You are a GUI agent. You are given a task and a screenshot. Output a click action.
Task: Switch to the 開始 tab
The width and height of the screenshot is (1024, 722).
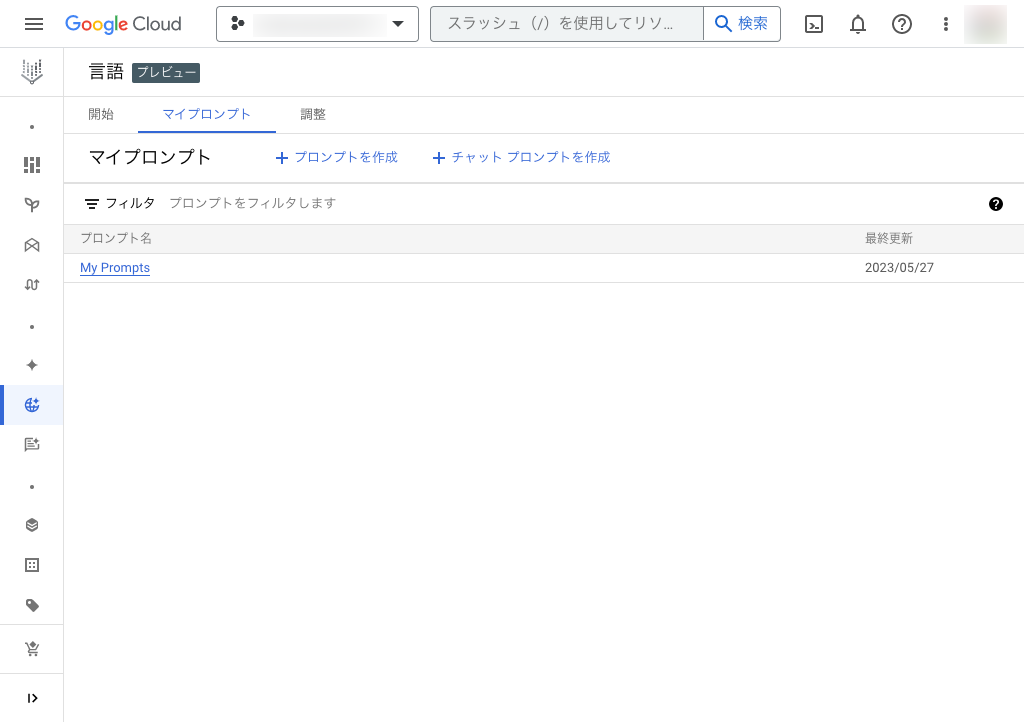101,114
